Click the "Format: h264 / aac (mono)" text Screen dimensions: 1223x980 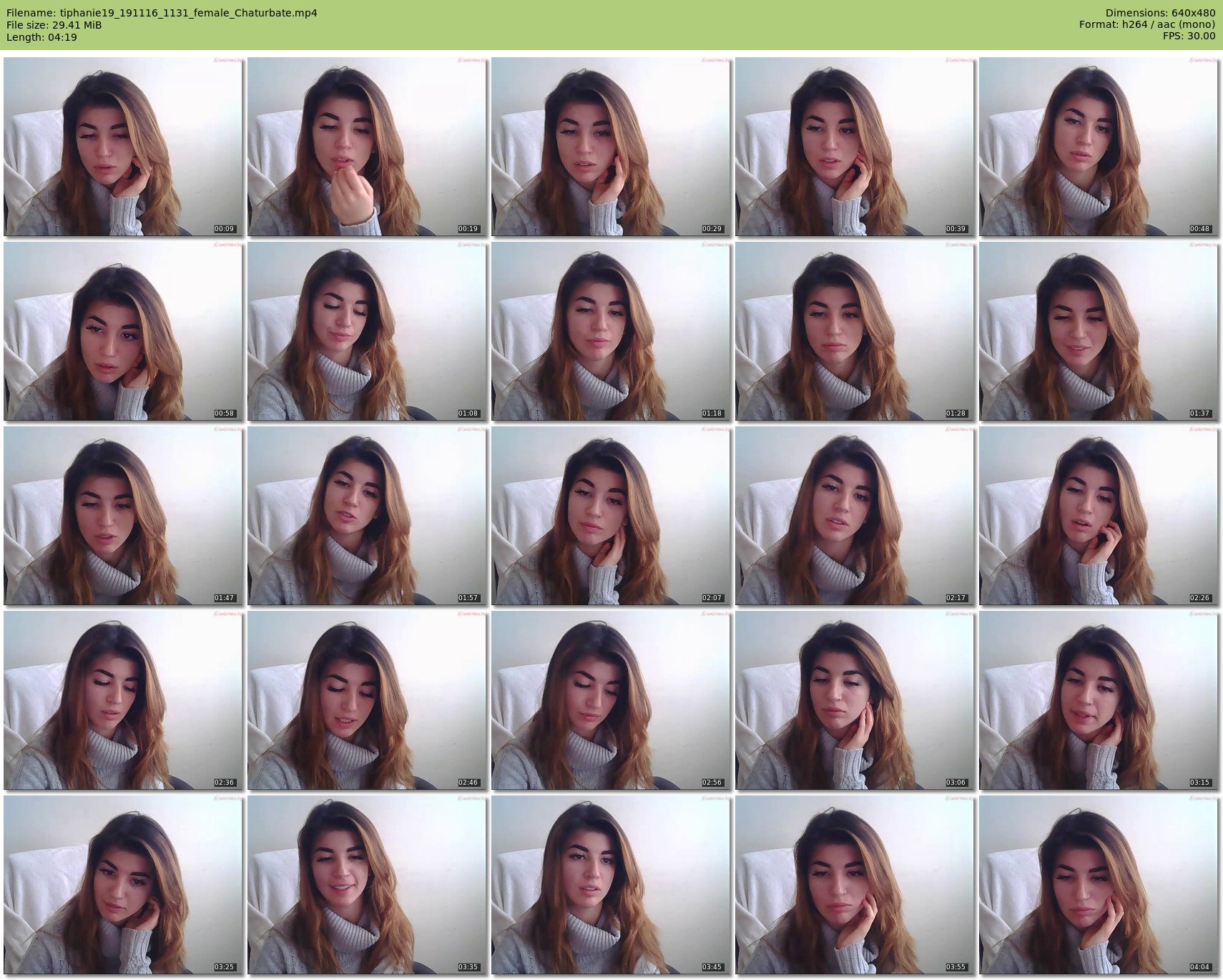1147,25
